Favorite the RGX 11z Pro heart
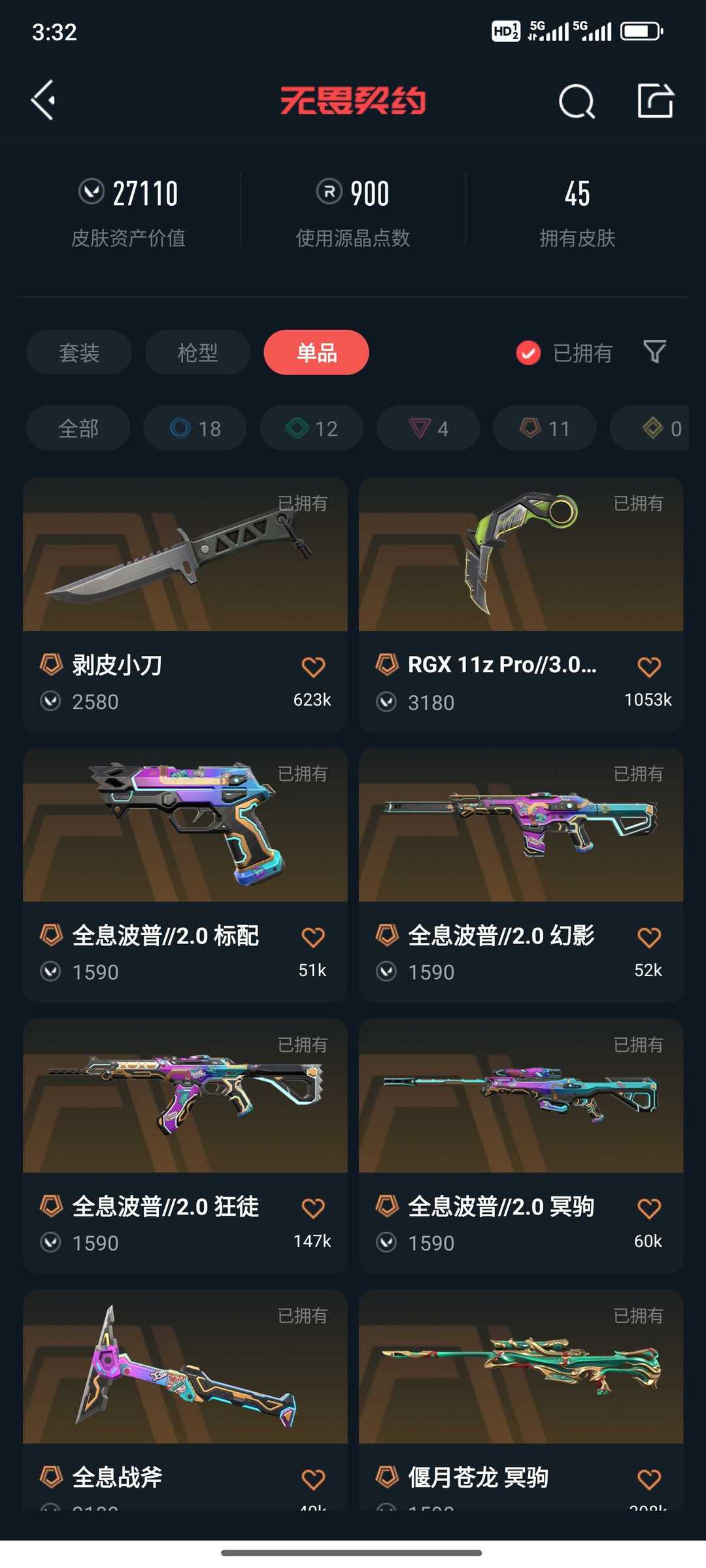 click(x=649, y=667)
